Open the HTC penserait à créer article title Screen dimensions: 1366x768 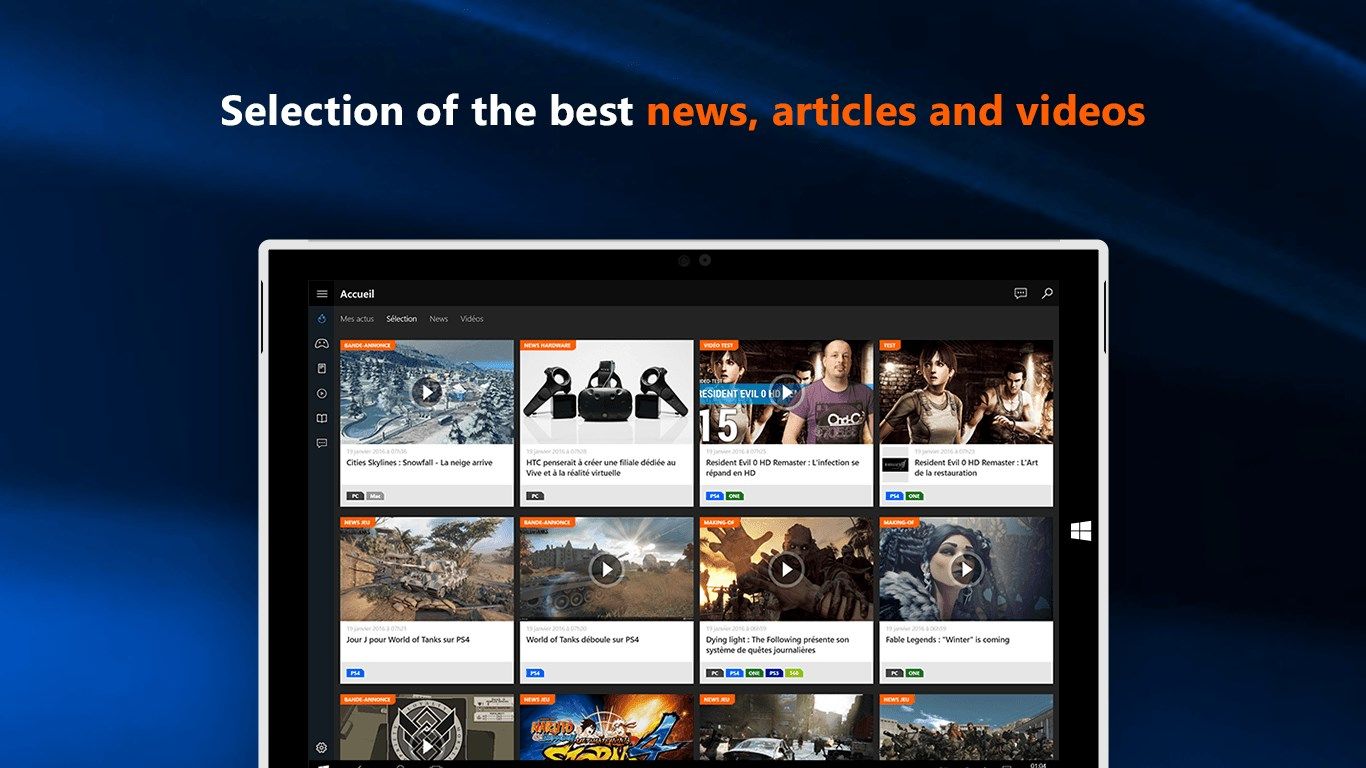tap(601, 468)
